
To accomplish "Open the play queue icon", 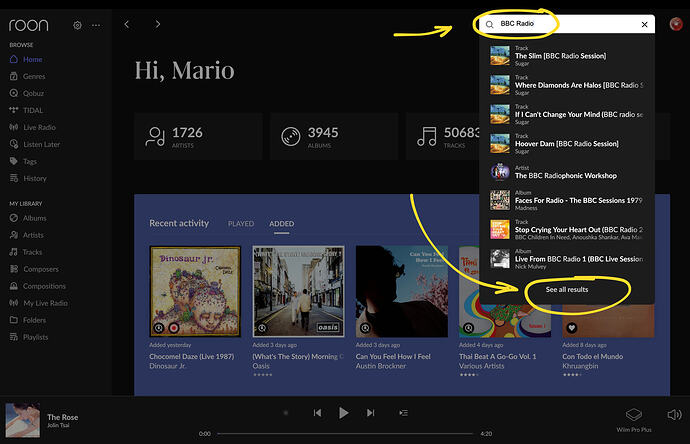I will [x=404, y=413].
